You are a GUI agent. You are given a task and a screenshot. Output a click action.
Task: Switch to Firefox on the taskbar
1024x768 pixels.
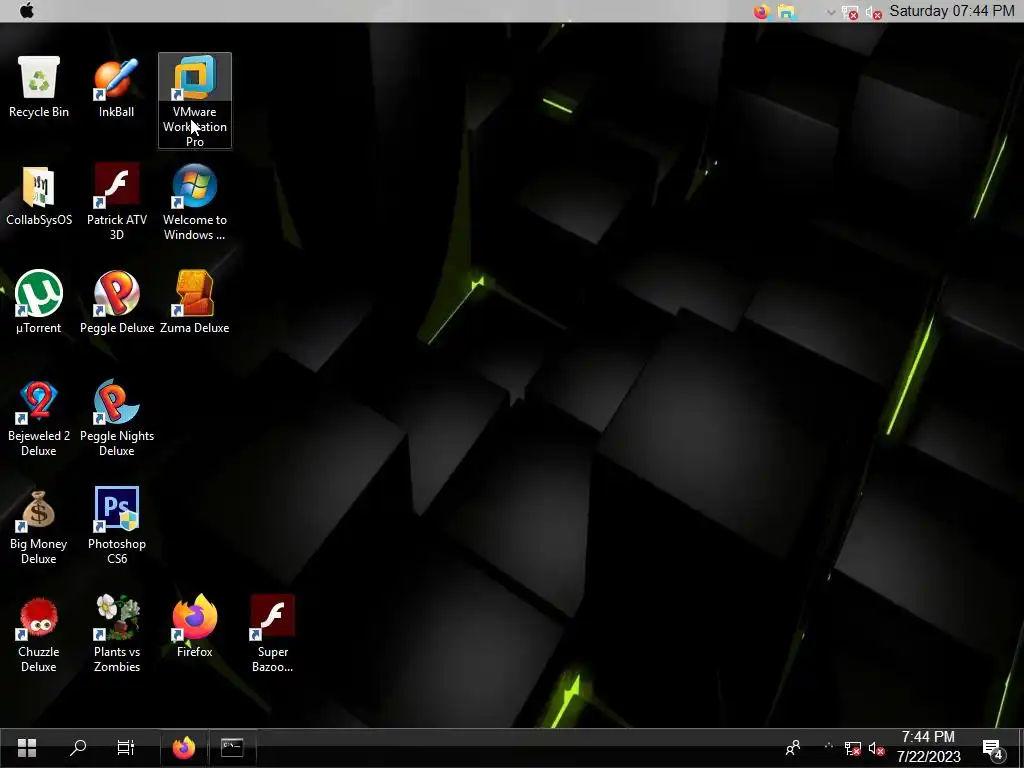(x=184, y=747)
